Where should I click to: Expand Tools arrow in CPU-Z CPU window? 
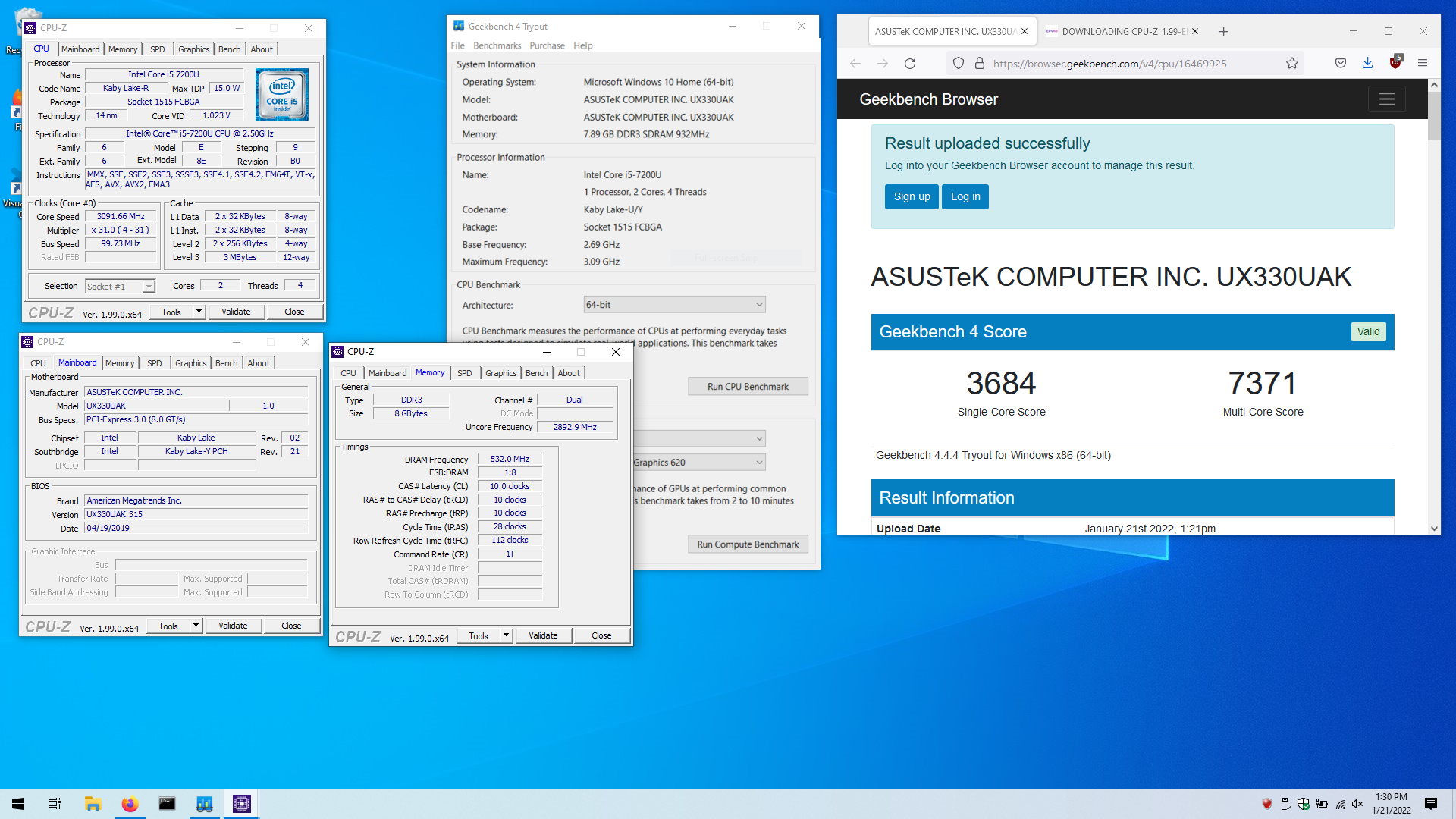click(x=199, y=312)
